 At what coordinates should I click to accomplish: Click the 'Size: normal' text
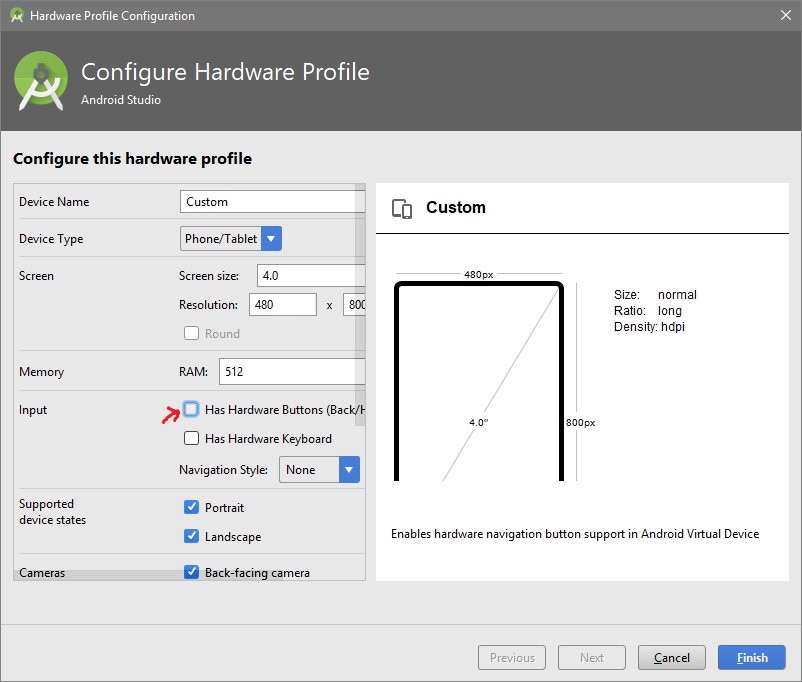pyautogui.click(x=655, y=295)
